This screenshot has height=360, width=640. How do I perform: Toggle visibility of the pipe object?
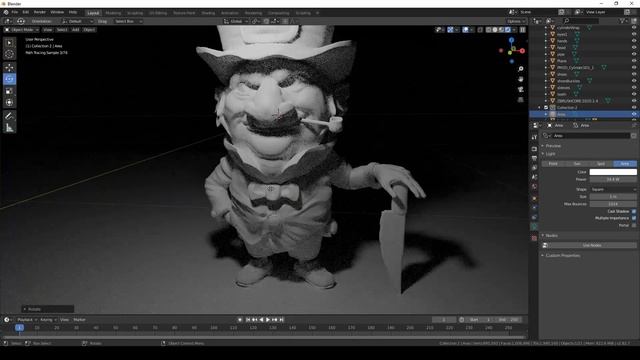634,54
